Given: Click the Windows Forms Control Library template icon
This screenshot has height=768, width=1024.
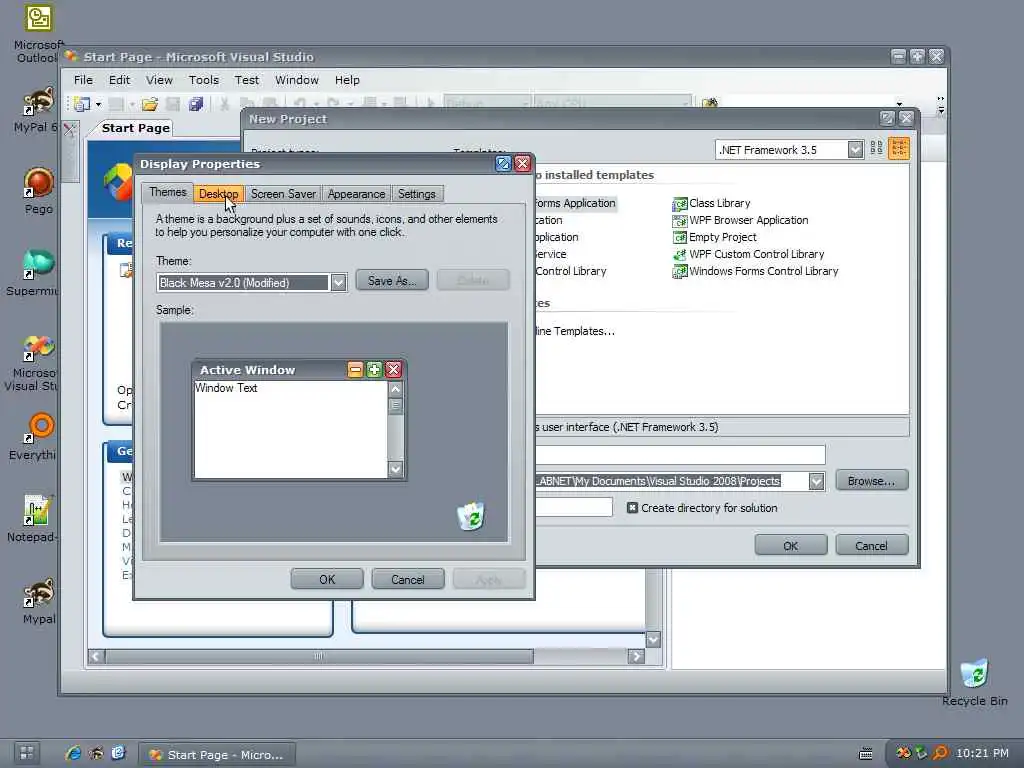Looking at the screenshot, I should [679, 272].
